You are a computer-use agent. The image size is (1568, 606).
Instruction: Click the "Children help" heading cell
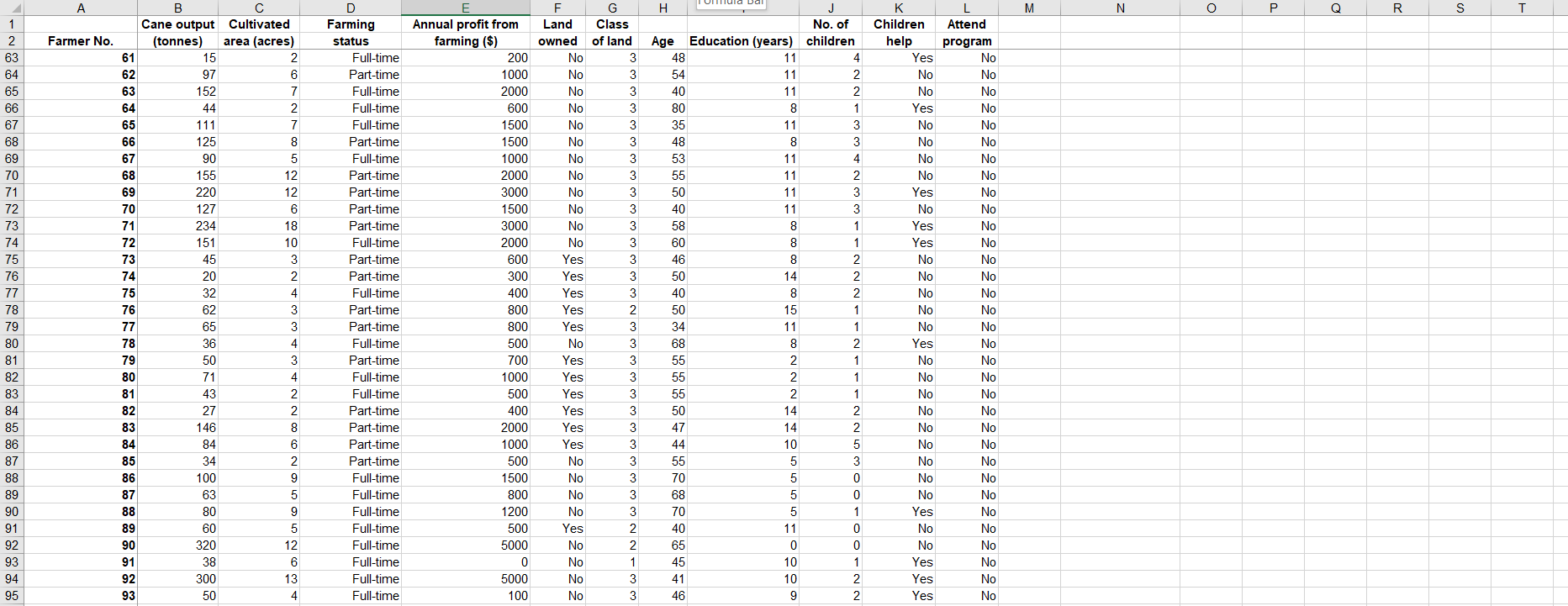tap(899, 33)
